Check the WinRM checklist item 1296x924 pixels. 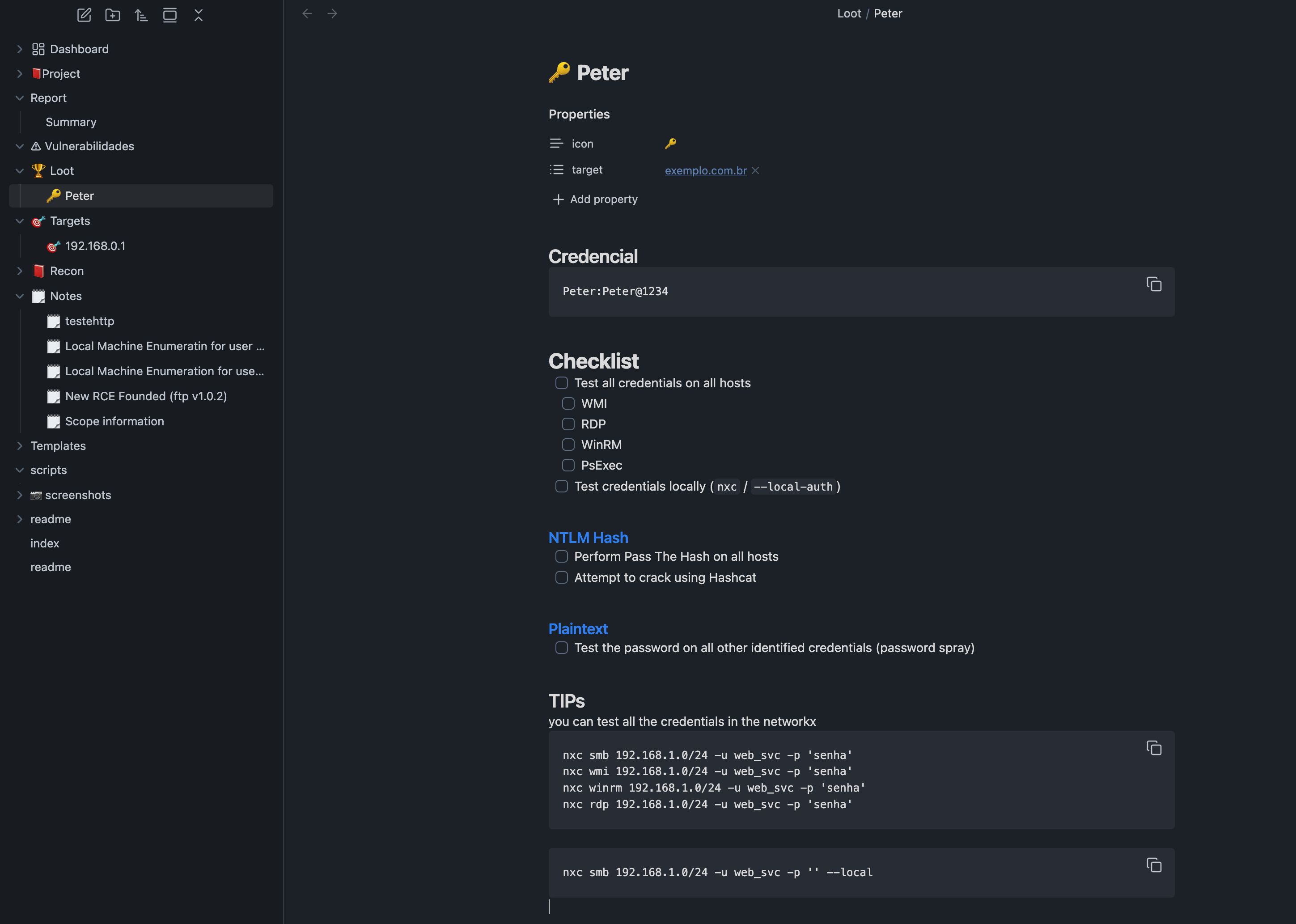(x=568, y=445)
